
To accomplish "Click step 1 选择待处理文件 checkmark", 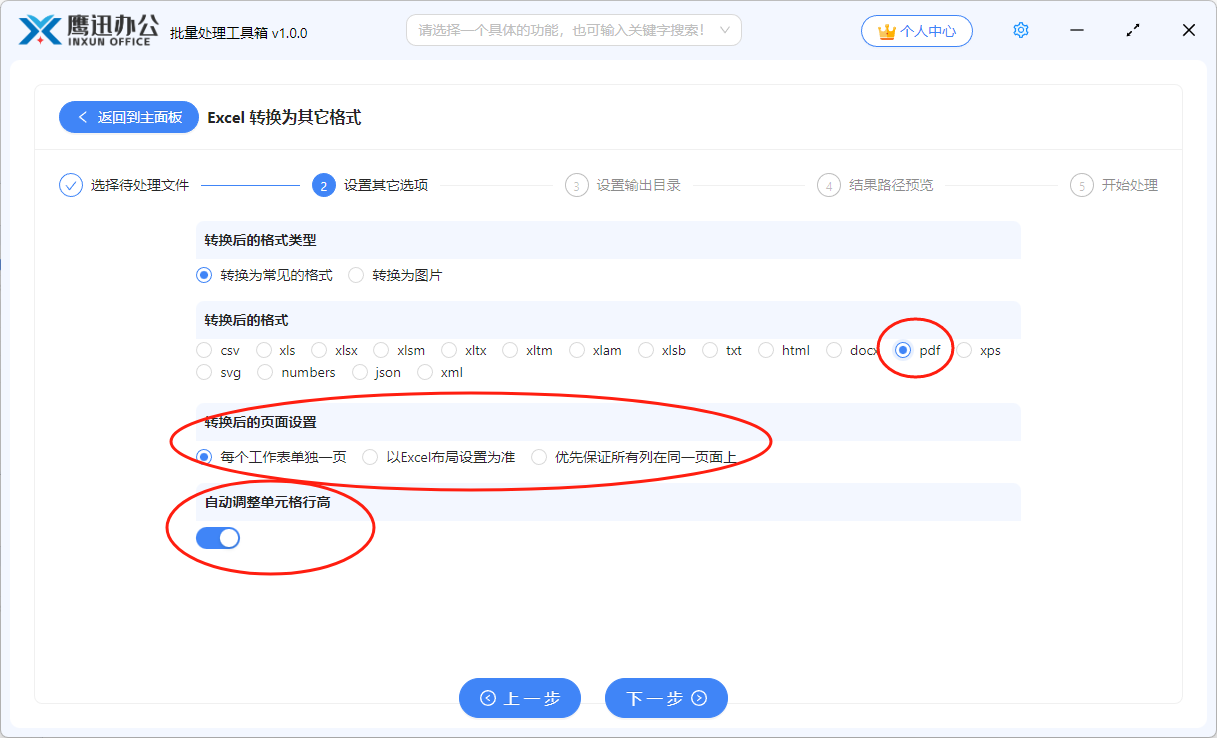I will [71, 185].
